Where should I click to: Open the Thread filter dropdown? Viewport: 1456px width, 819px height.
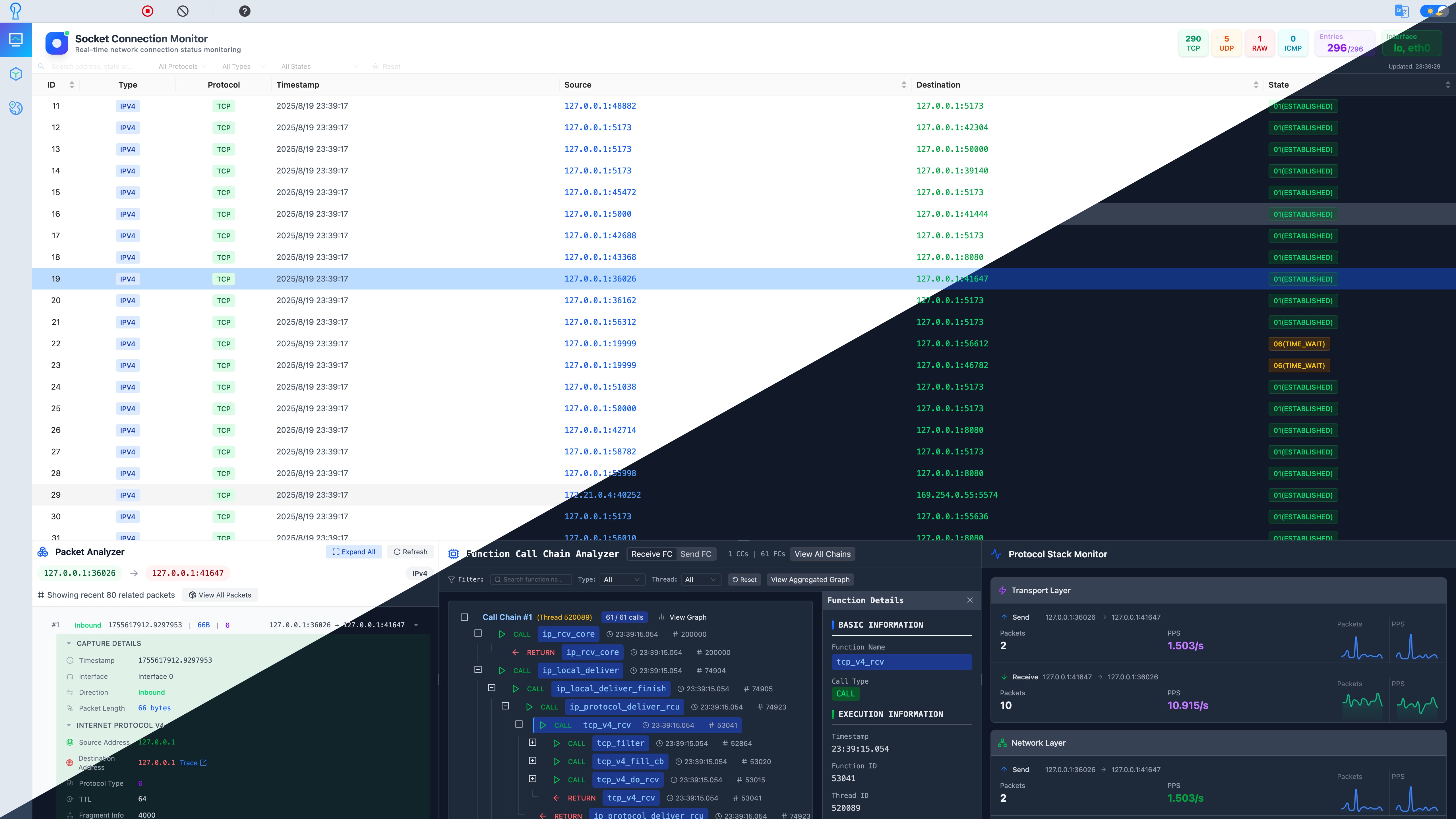pos(700,579)
